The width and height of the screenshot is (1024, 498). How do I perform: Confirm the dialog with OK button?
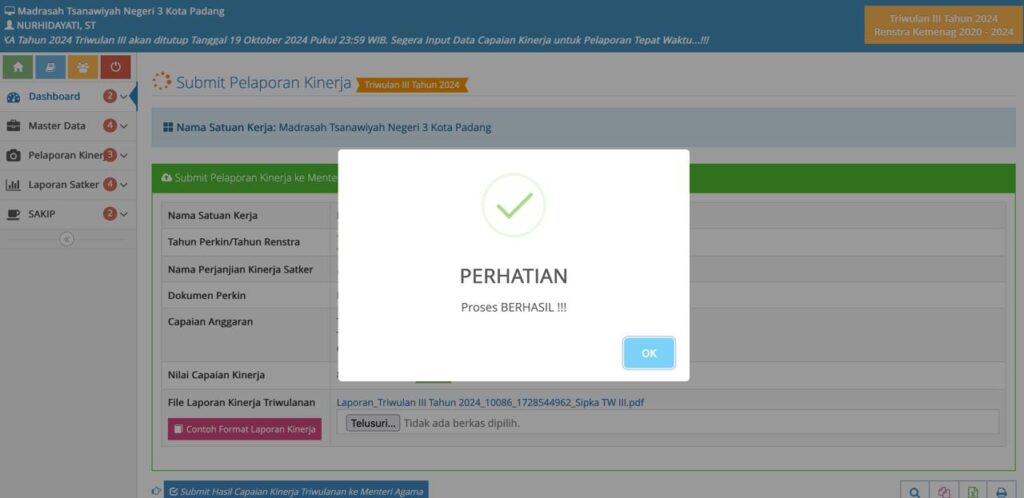tap(648, 353)
